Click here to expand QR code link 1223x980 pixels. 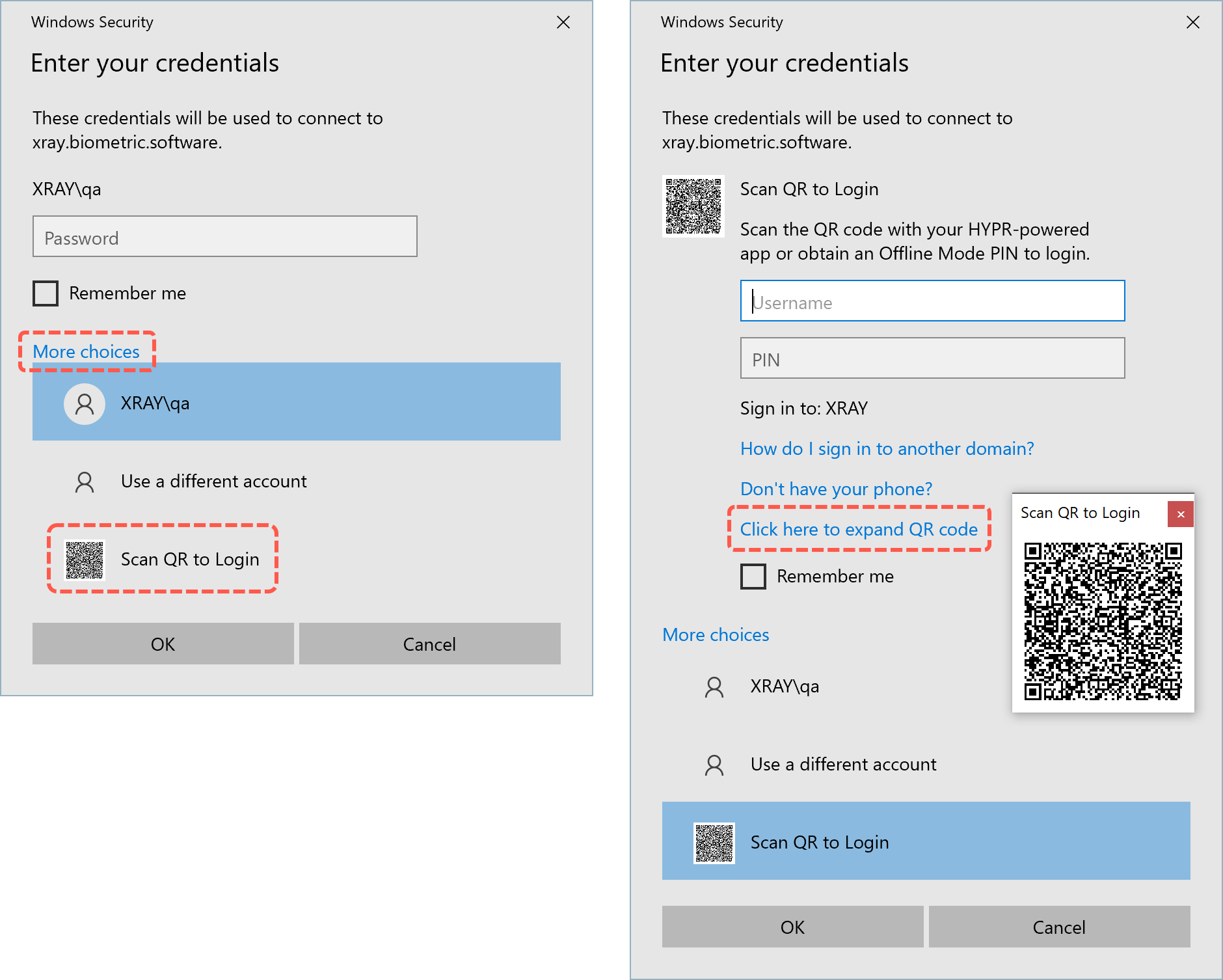(859, 529)
